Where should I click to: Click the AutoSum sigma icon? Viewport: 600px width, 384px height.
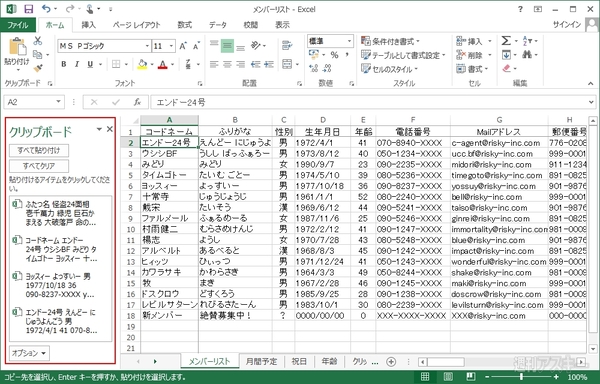506,41
